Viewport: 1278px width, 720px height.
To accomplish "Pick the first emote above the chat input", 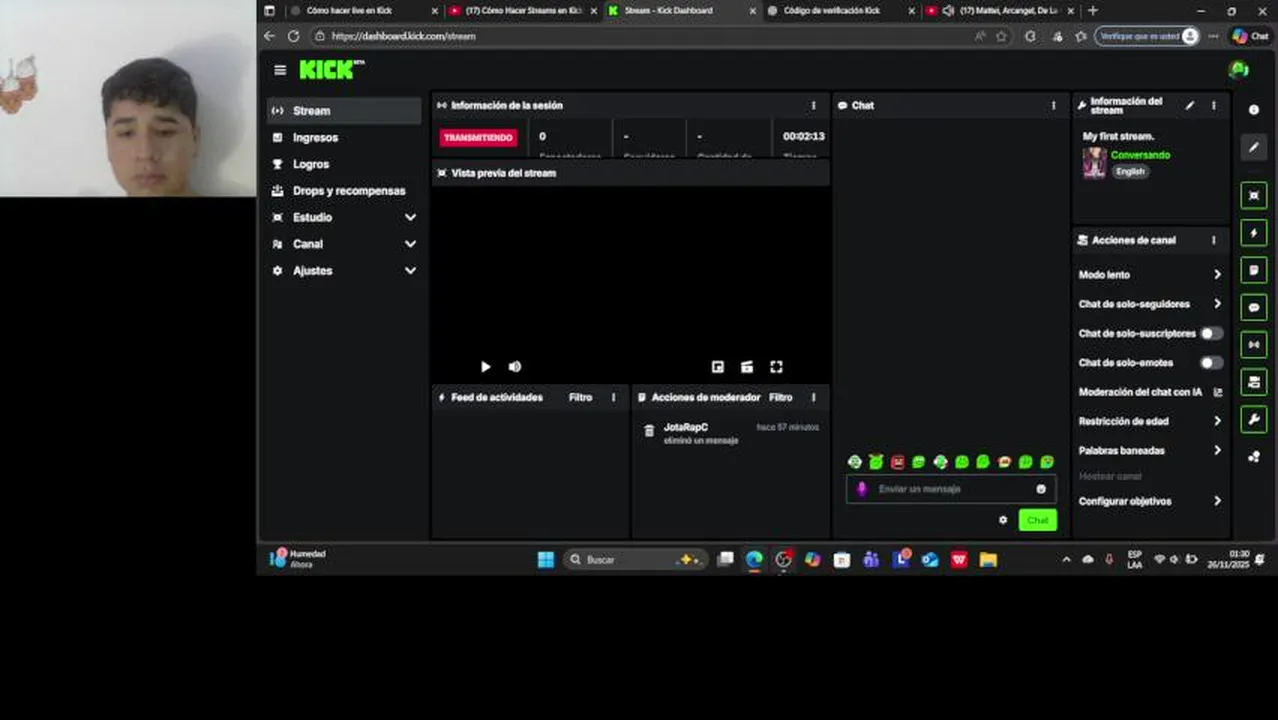I will [x=854, y=462].
